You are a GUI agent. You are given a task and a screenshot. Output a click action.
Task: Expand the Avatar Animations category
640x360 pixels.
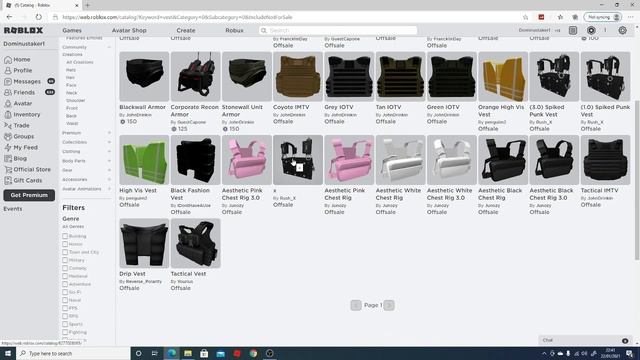point(109,189)
